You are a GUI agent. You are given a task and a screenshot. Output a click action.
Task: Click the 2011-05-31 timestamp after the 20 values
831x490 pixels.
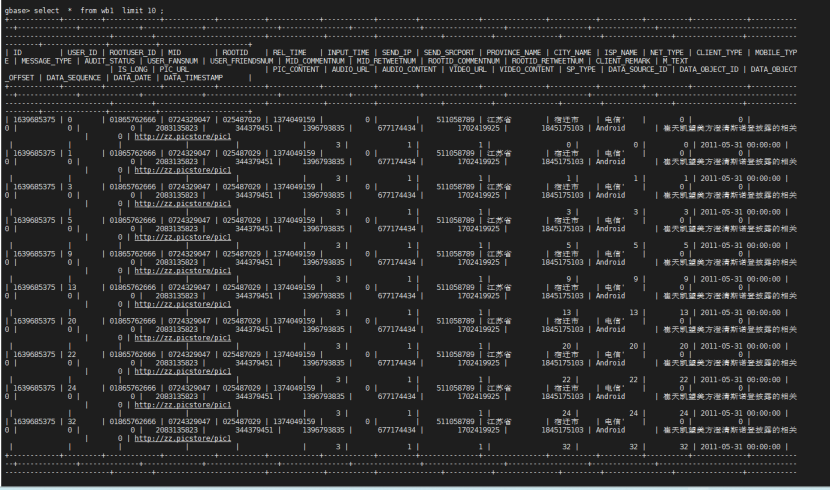740,346
